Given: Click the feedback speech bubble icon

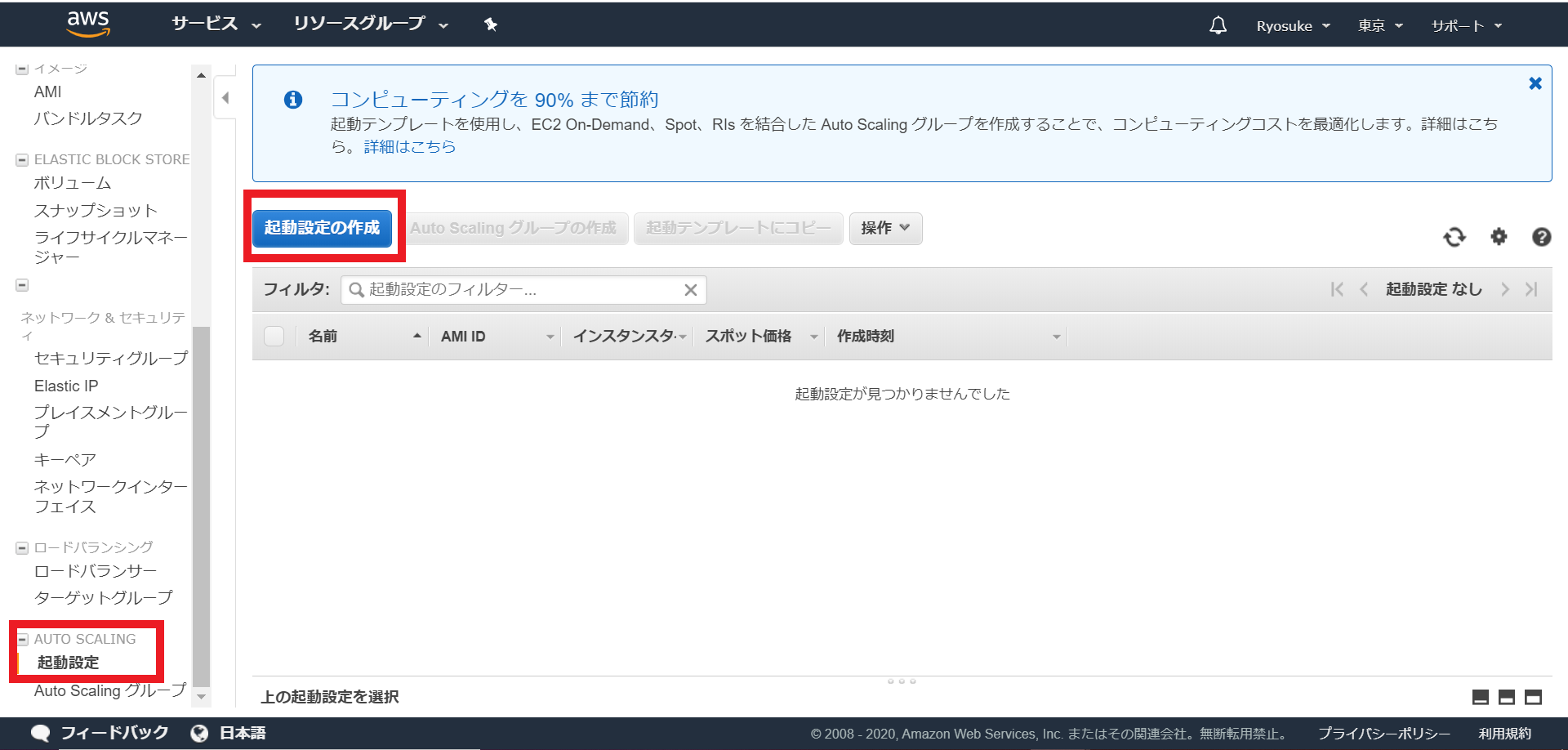Looking at the screenshot, I should point(40,733).
